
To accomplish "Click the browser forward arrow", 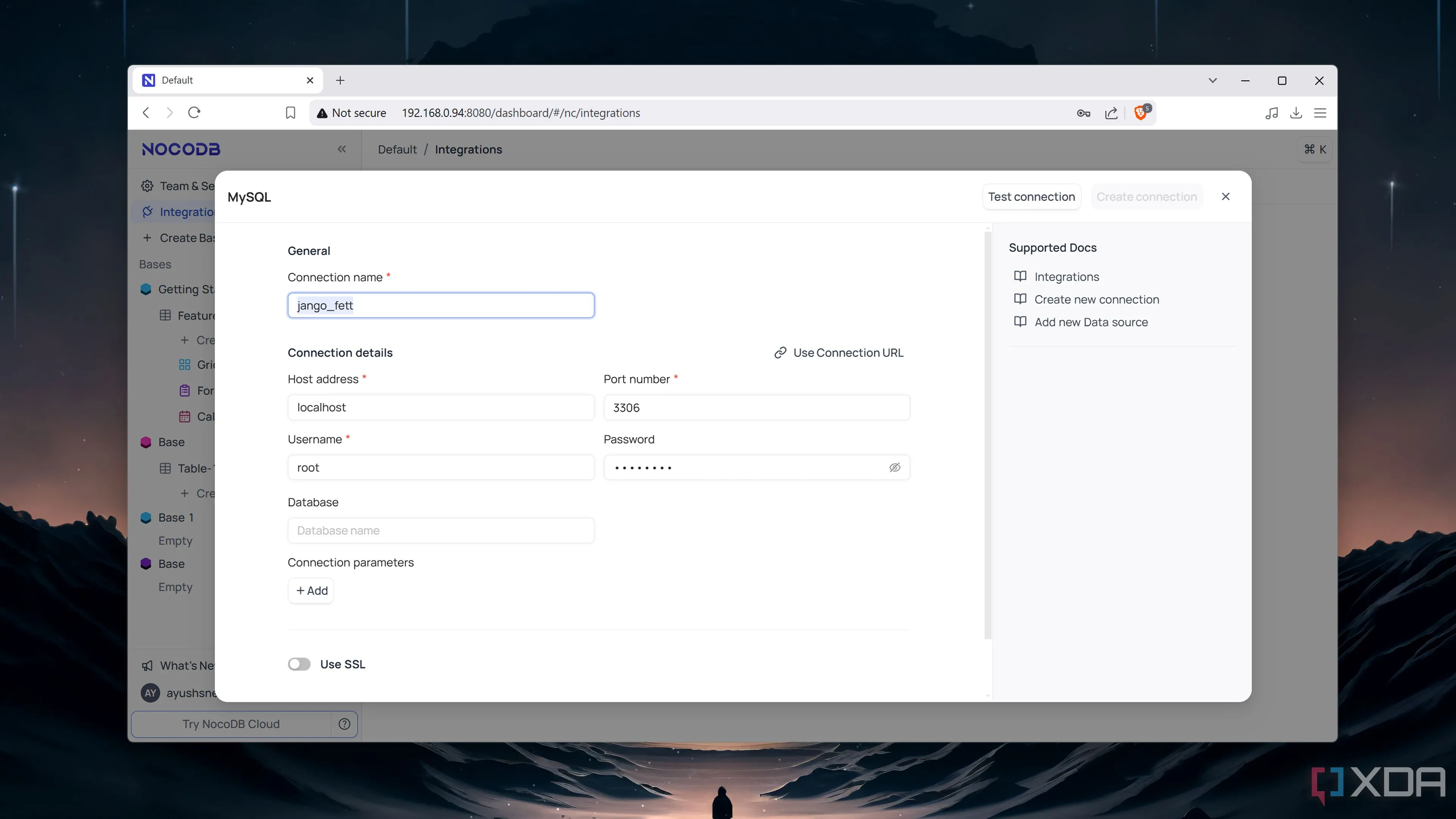I will click(169, 113).
